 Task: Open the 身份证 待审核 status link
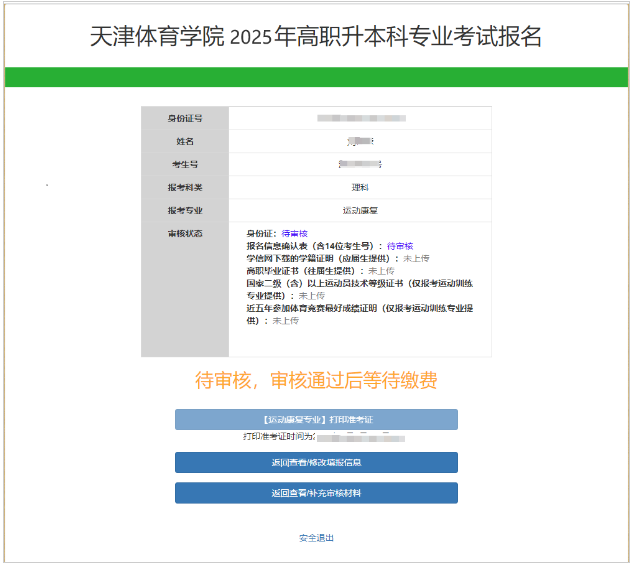click(x=297, y=235)
